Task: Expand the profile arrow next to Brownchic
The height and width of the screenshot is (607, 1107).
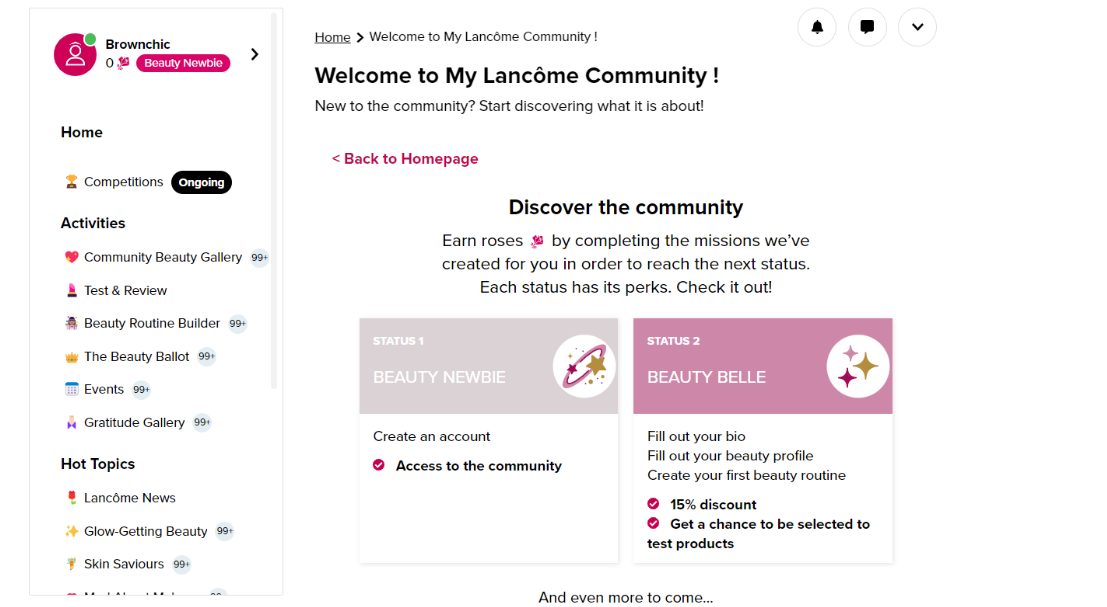Action: click(x=254, y=54)
